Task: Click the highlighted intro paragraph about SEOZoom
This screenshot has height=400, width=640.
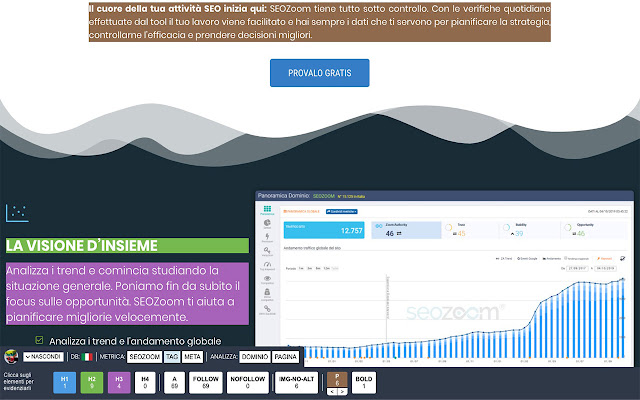Action: 320,22
